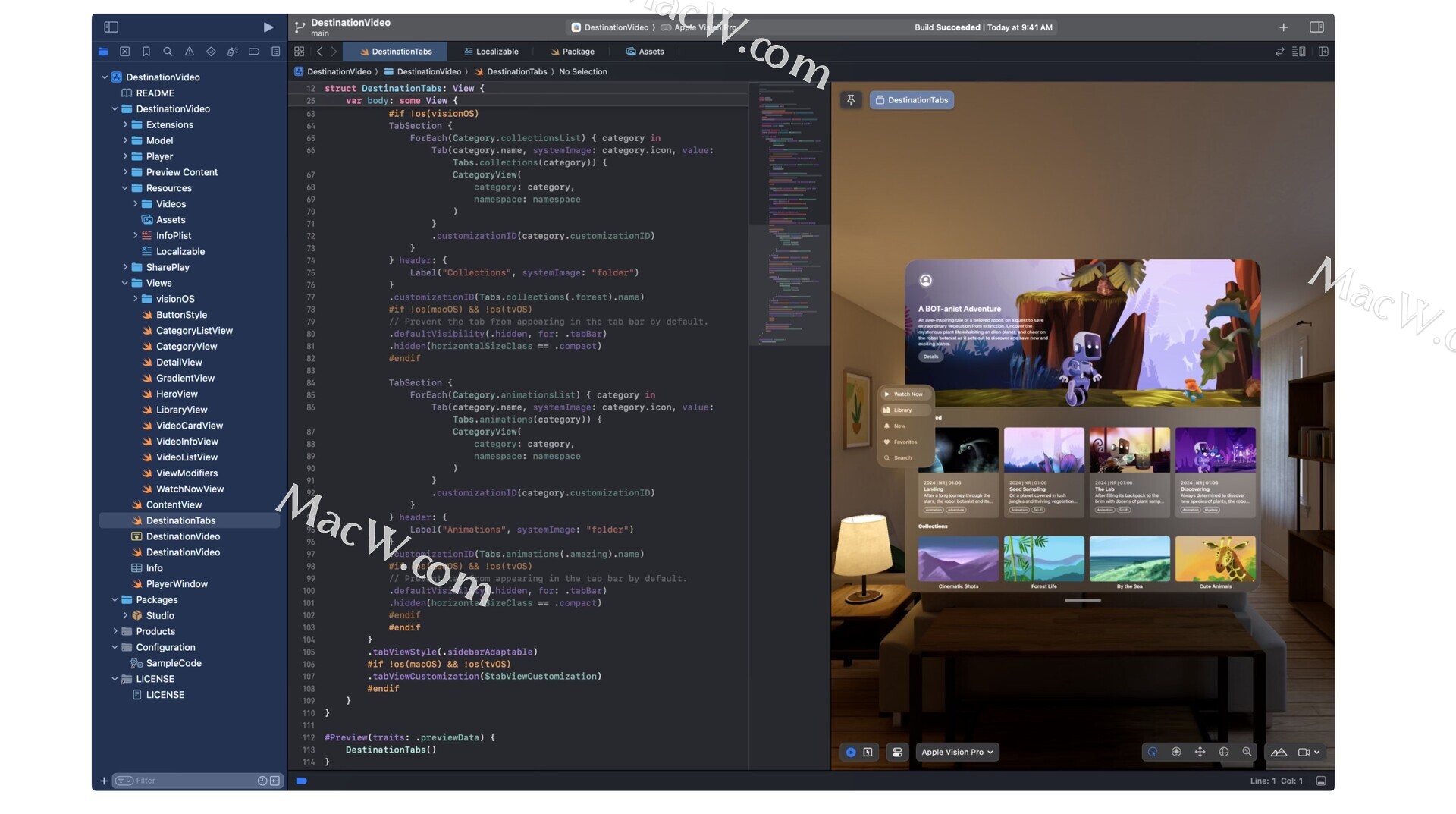
Task: Expand the Model folder
Action: click(x=125, y=140)
